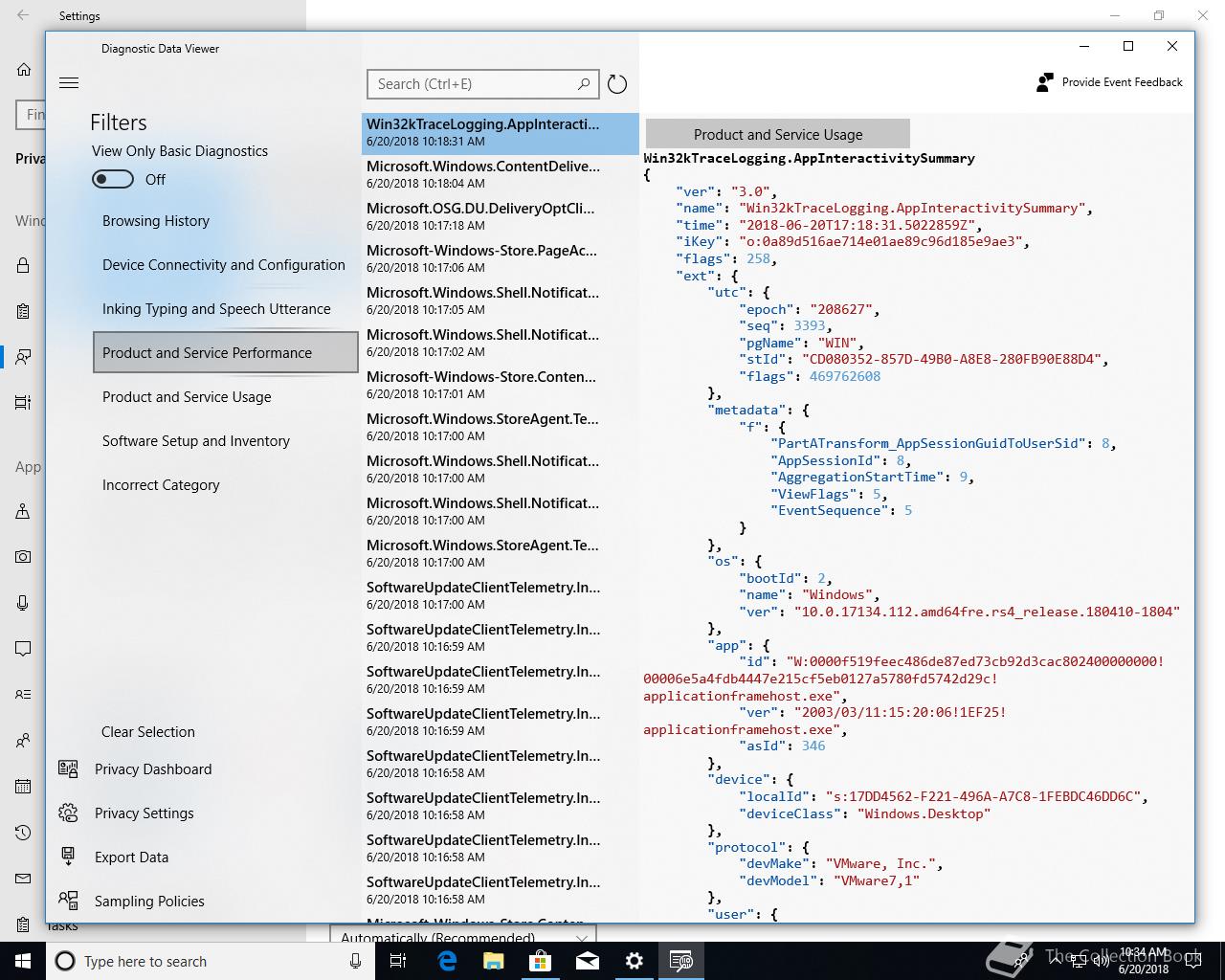This screenshot has height=980, width=1225.
Task: Open Mail app from the taskbar
Action: coord(588,961)
